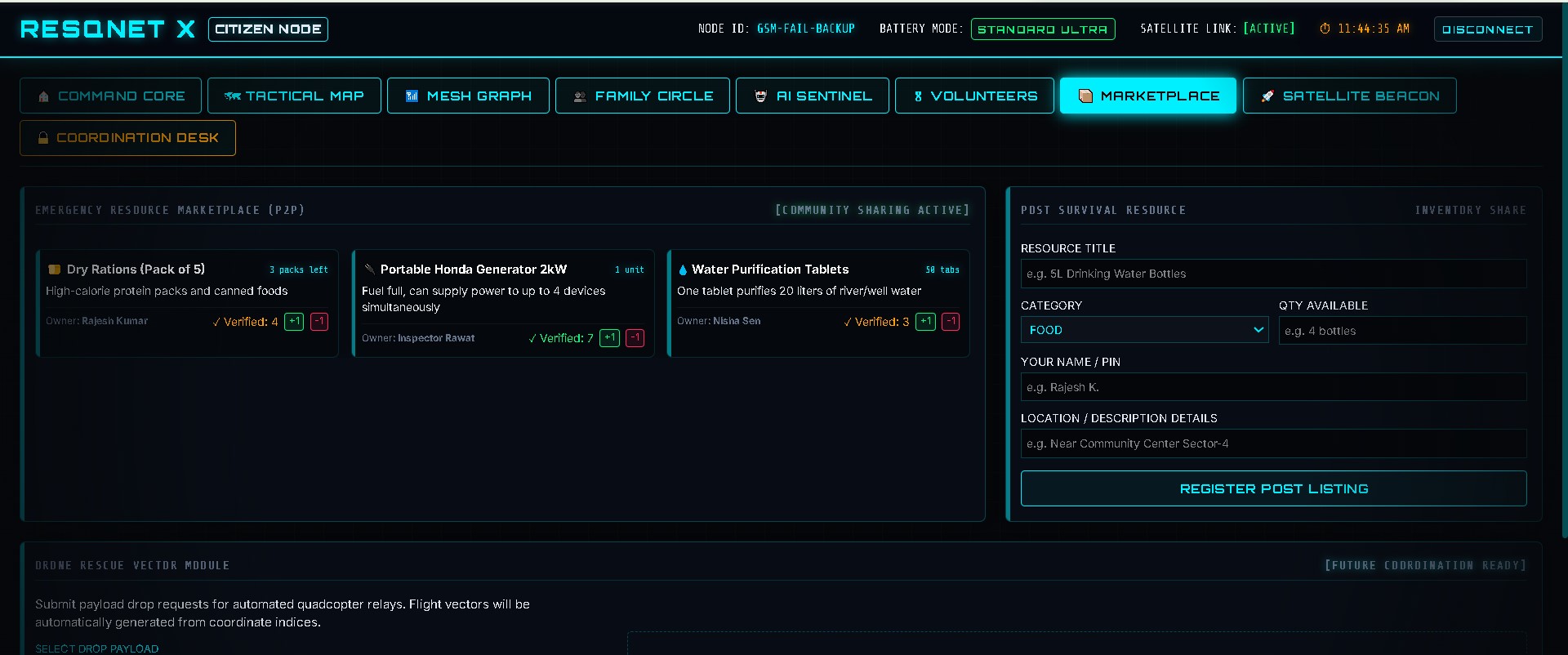The width and height of the screenshot is (1568, 655).
Task: Upvote +1 on Dry Rations listing
Action: [294, 322]
